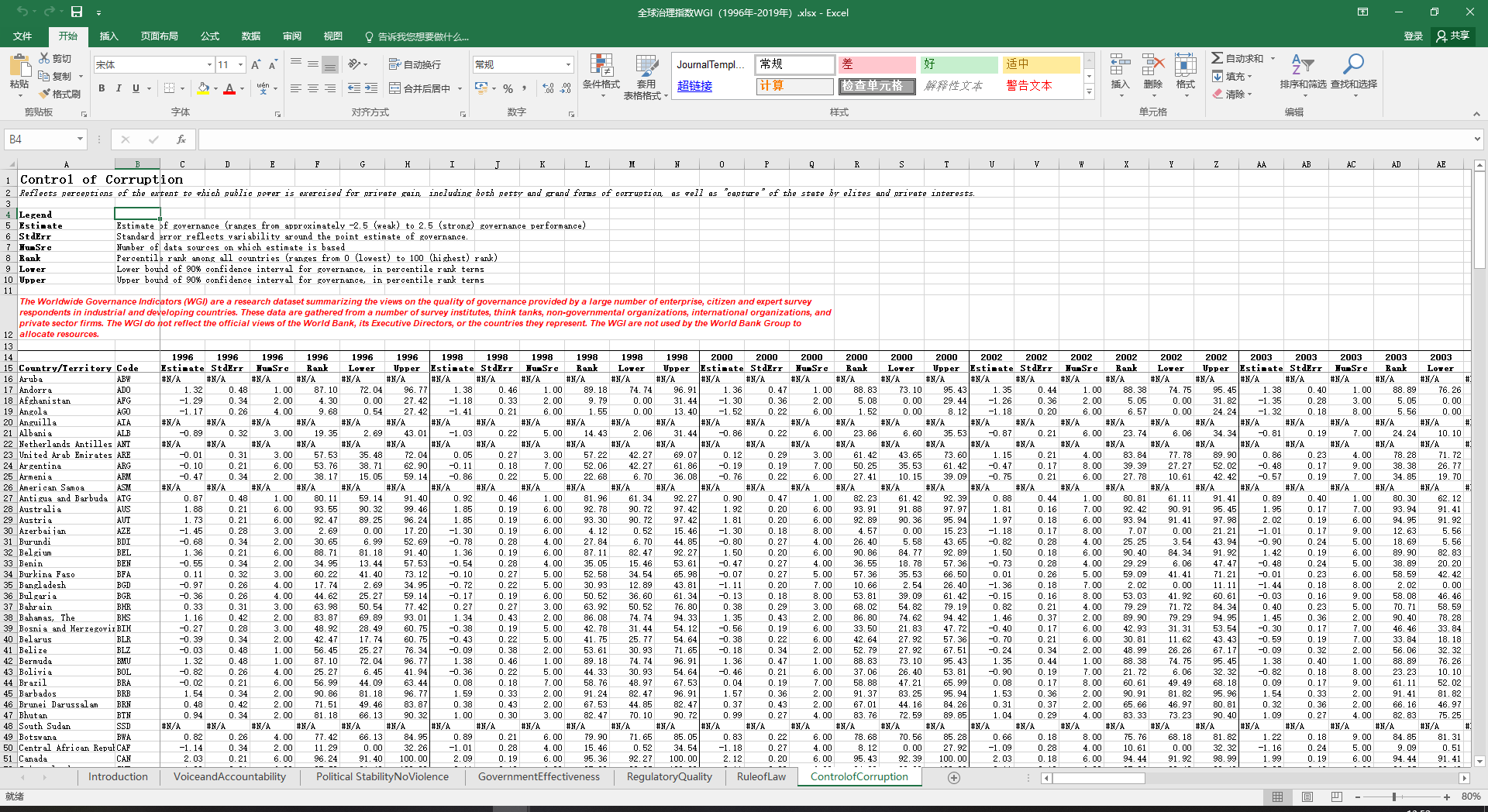Image resolution: width=1488 pixels, height=812 pixels.
Task: Apply the Check Cell (检查单元格) style
Action: (x=877, y=86)
